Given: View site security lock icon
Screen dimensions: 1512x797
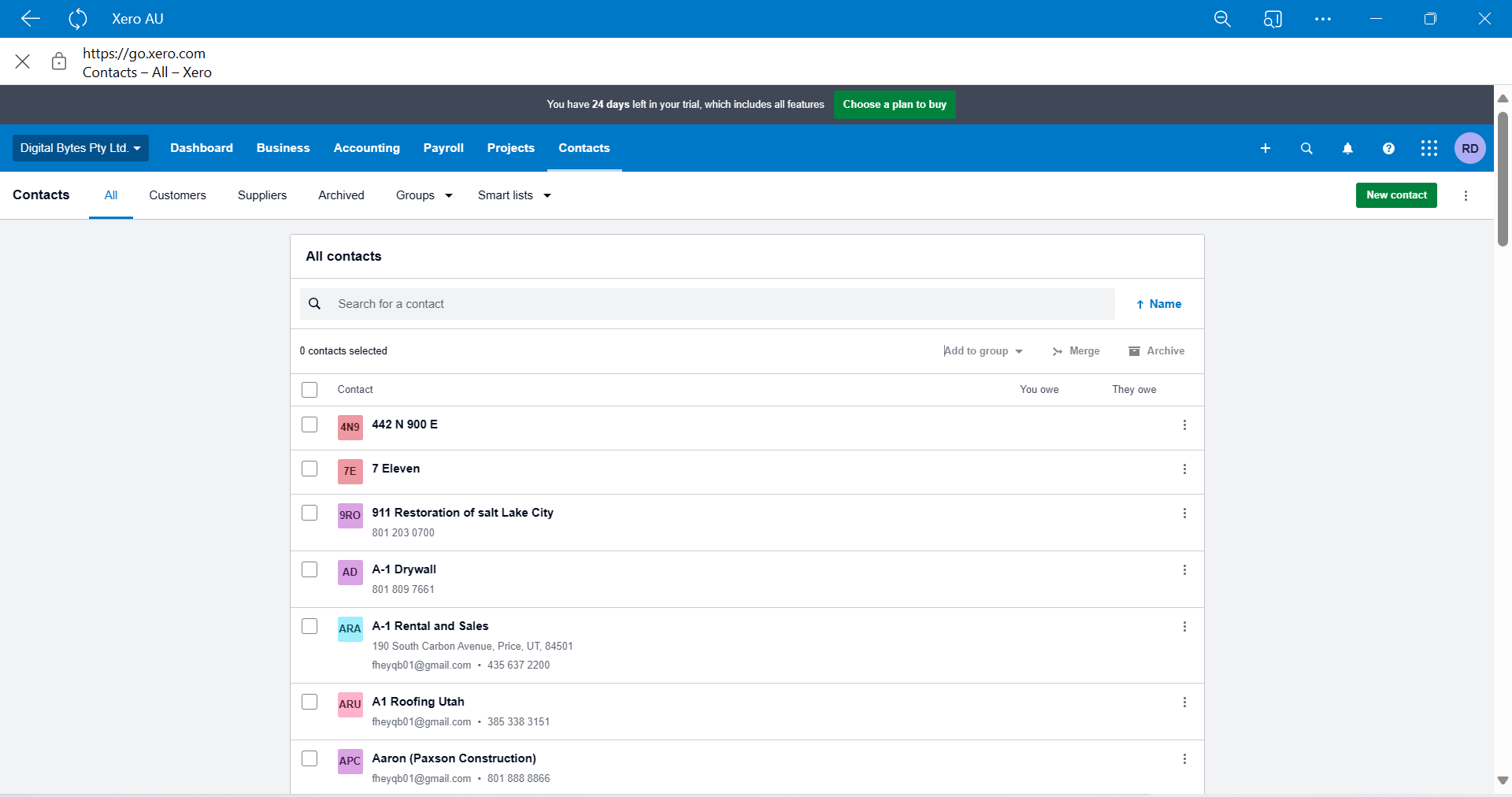Looking at the screenshot, I should [x=59, y=61].
